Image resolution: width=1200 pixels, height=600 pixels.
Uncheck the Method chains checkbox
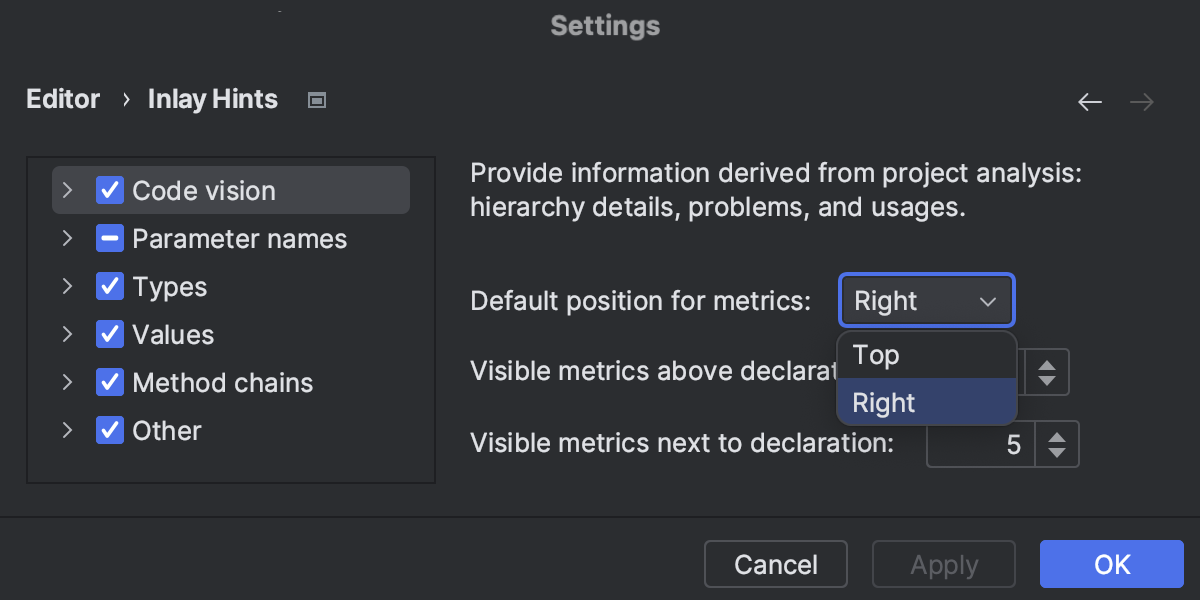tap(110, 382)
